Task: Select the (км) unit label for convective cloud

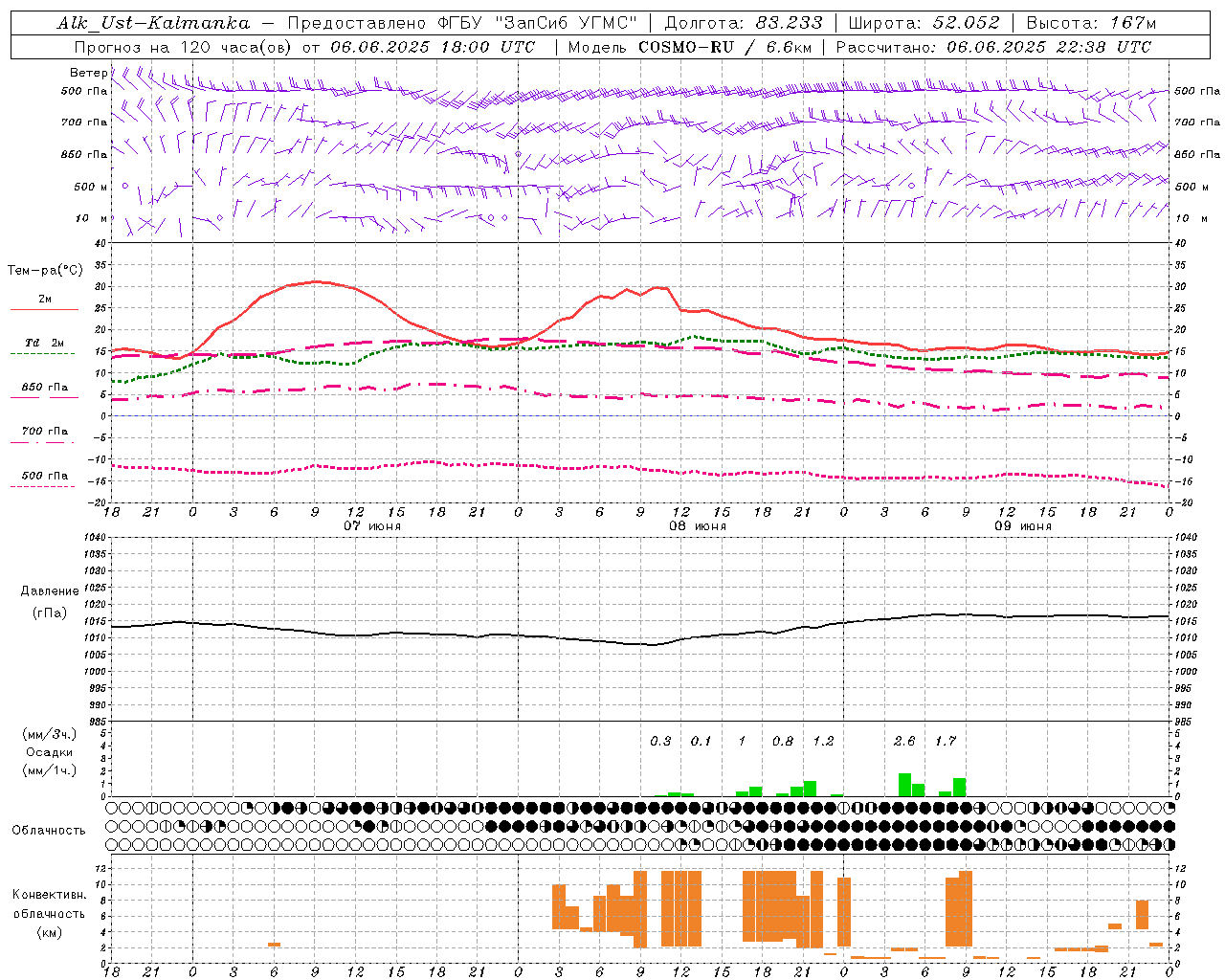Action: tap(50, 932)
